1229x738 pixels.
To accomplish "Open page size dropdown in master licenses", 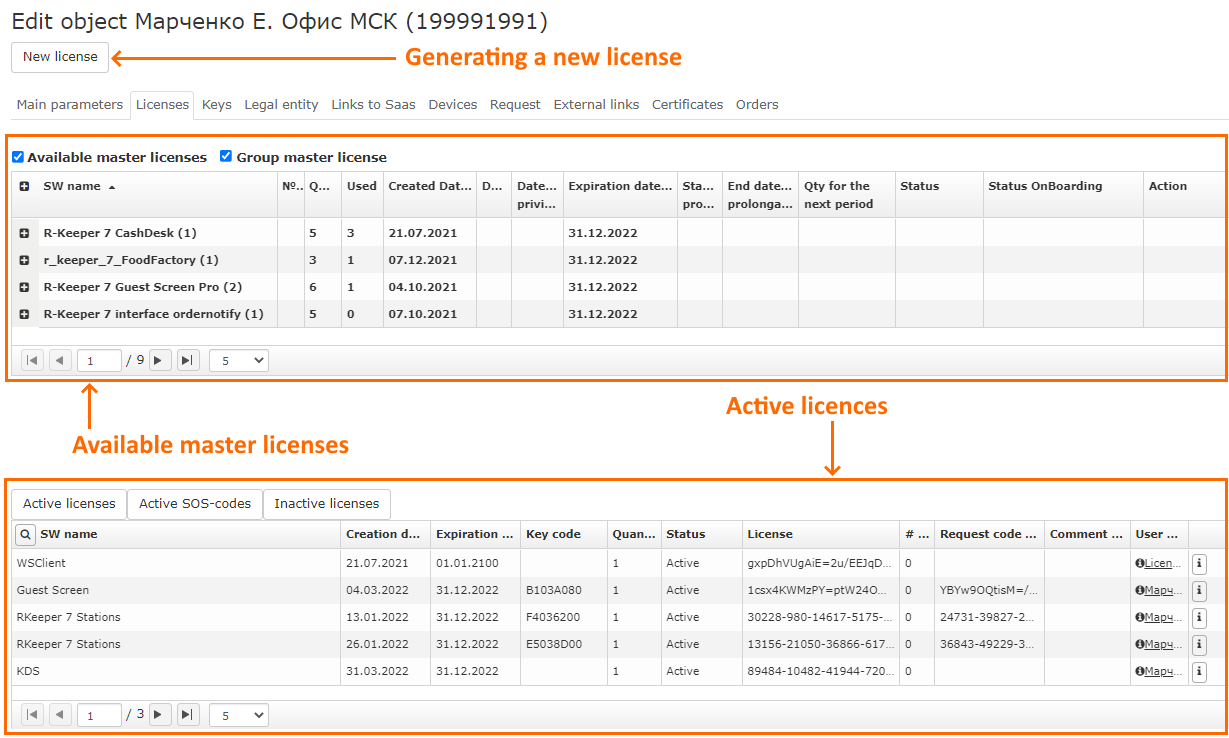I will 239,360.
